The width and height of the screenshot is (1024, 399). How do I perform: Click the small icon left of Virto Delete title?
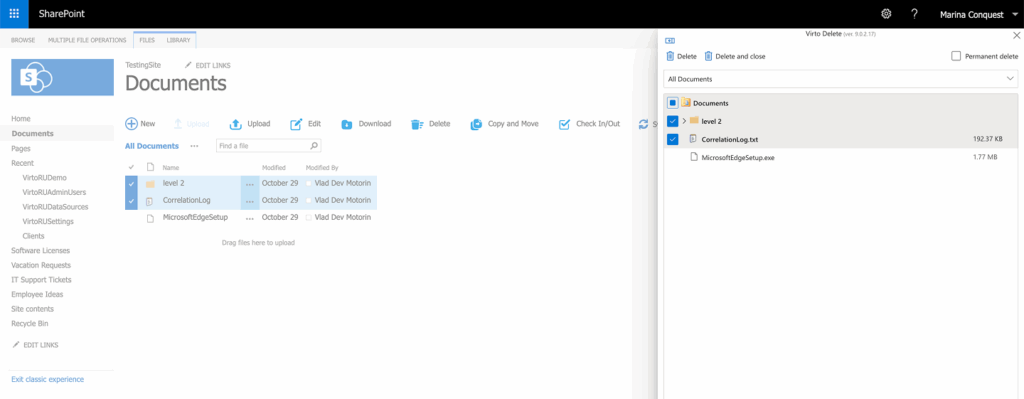click(670, 40)
